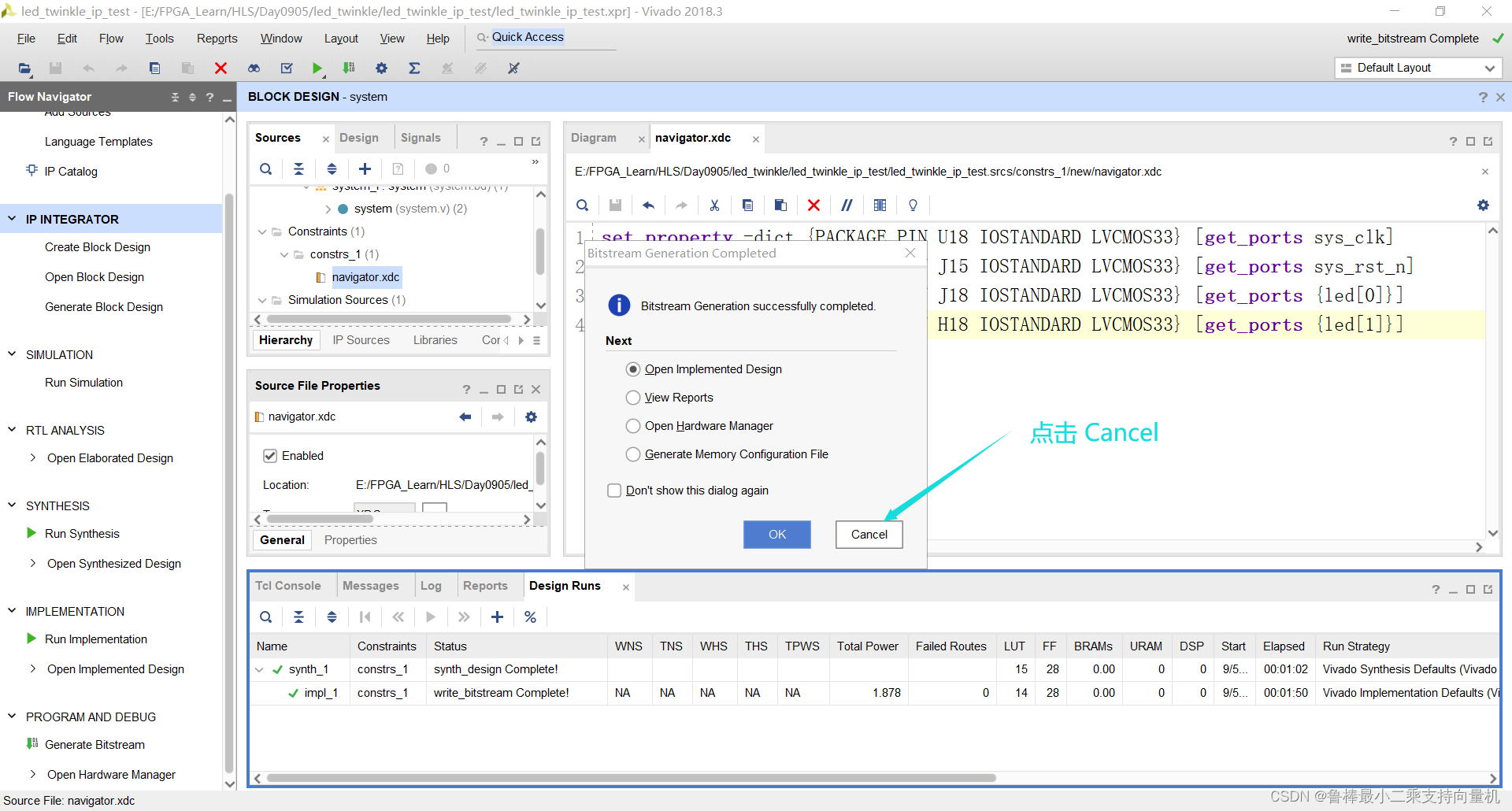Expand Open Elaborated Design in Flow Navigator

click(32, 457)
